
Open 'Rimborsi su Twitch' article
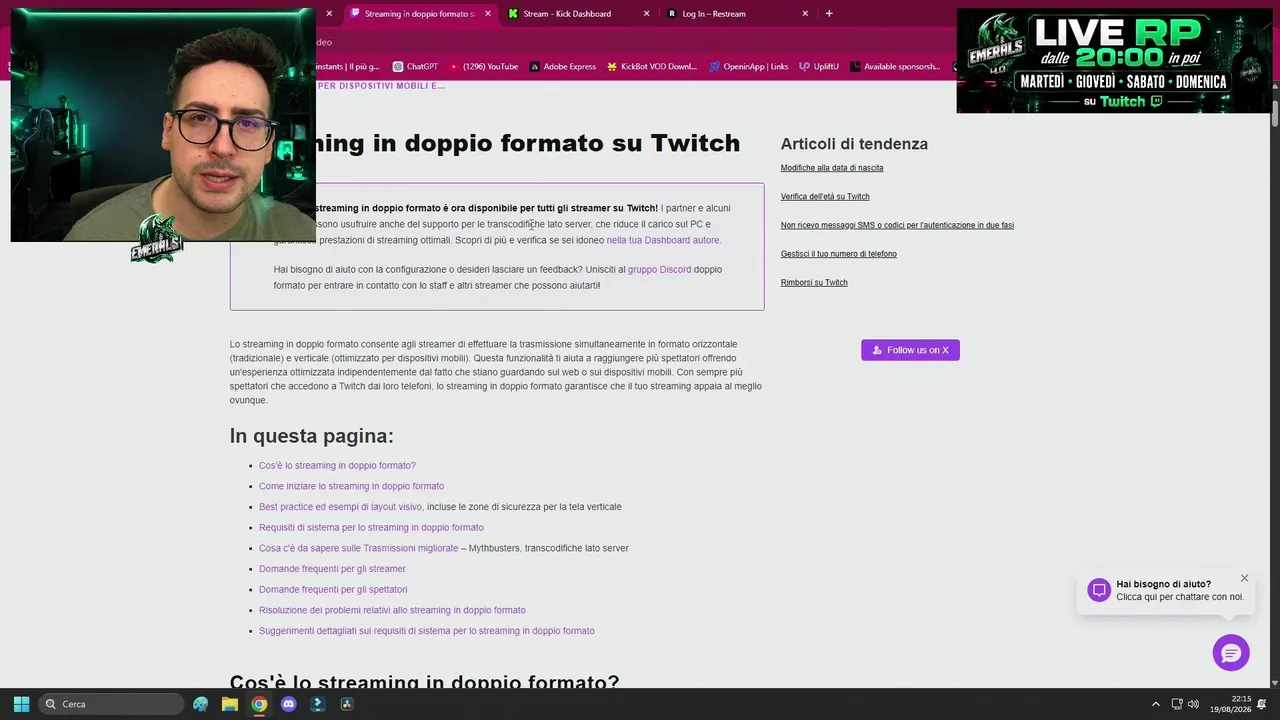[814, 283]
